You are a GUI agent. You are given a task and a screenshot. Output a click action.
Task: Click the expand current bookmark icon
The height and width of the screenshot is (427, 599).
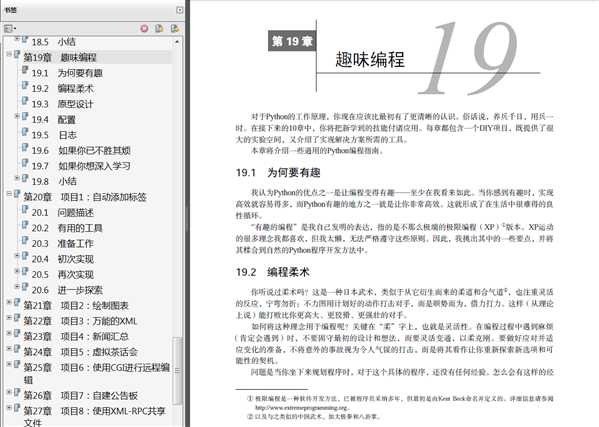(175, 28)
